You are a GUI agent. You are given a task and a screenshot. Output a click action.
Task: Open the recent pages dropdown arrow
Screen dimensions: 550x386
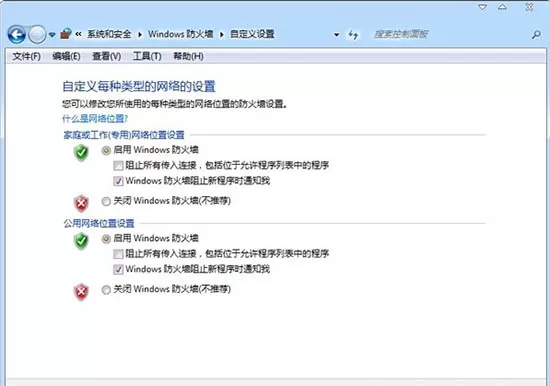click(x=52, y=34)
